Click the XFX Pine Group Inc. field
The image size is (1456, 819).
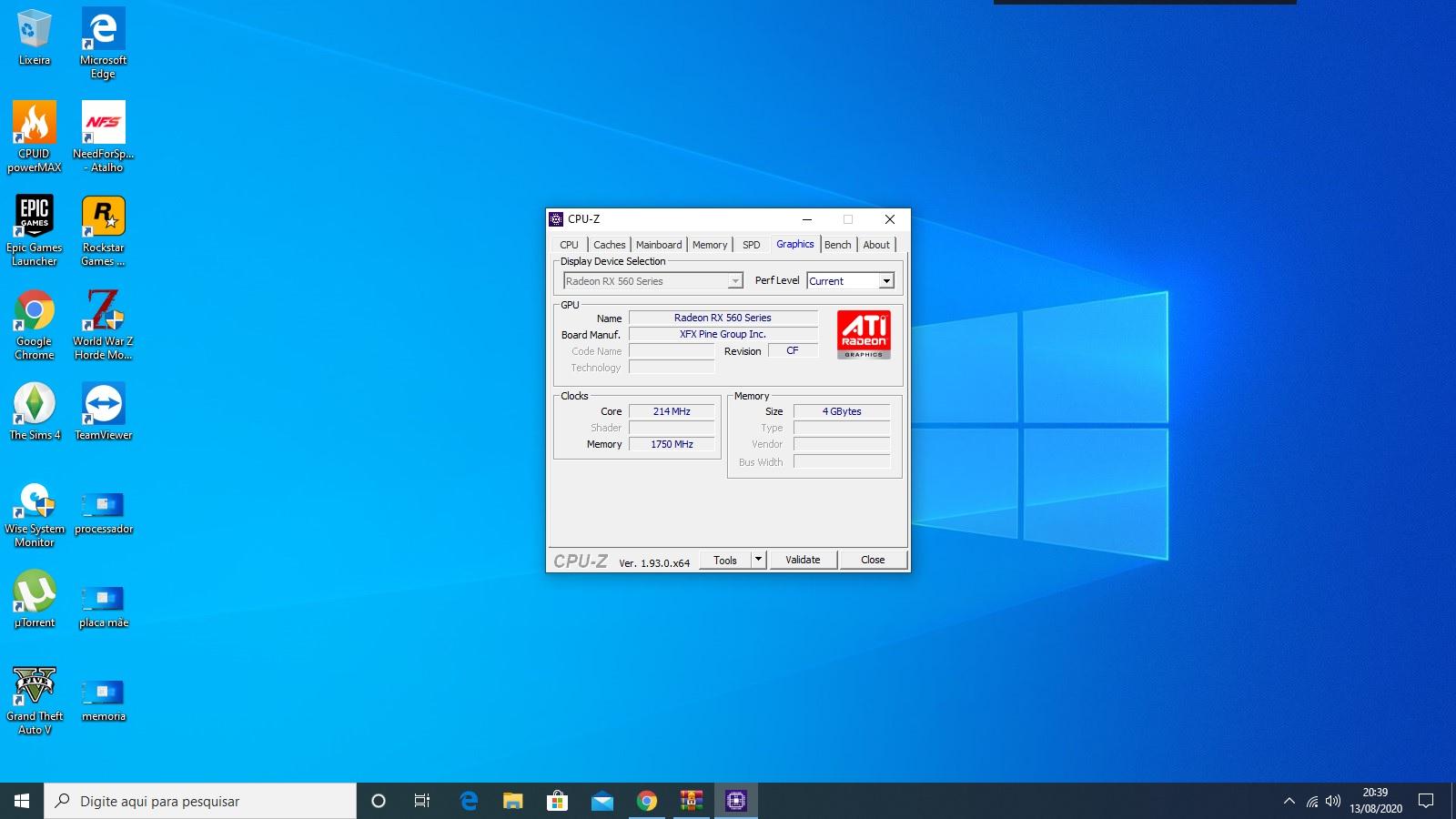(x=723, y=334)
